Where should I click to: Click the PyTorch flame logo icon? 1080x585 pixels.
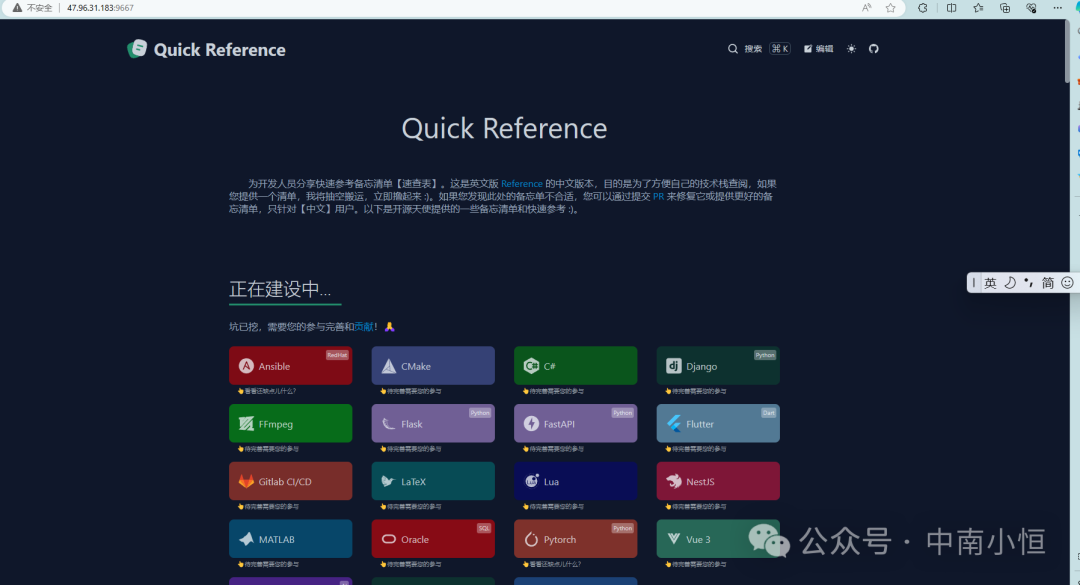pyautogui.click(x=531, y=538)
